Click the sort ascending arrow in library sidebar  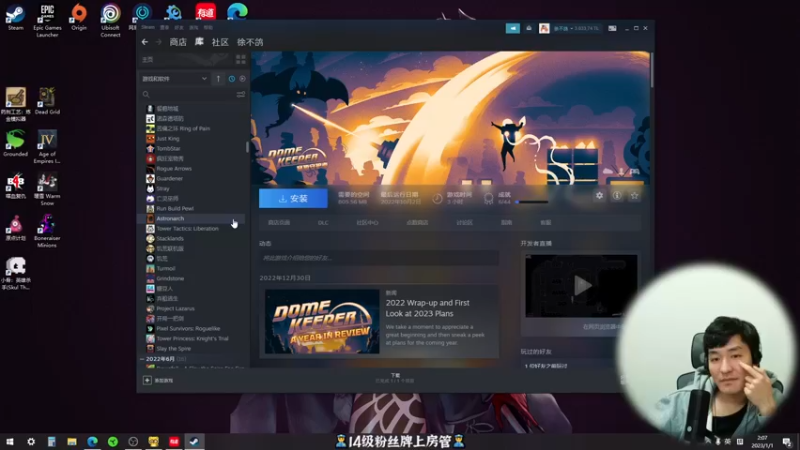[218, 79]
